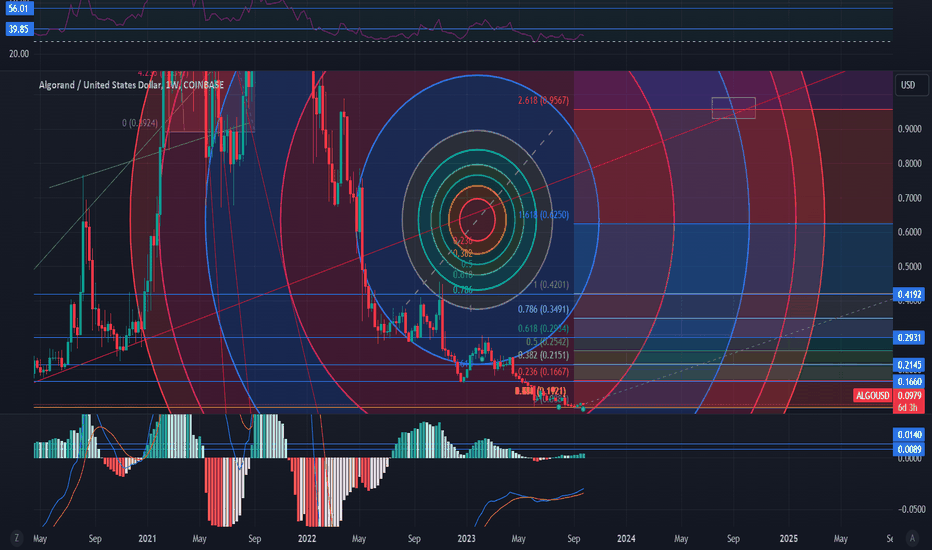Viewport: 932px width, 550px height.
Task: Select the 1 (0.4201) Fibonacci label
Action: pyautogui.click(x=551, y=285)
